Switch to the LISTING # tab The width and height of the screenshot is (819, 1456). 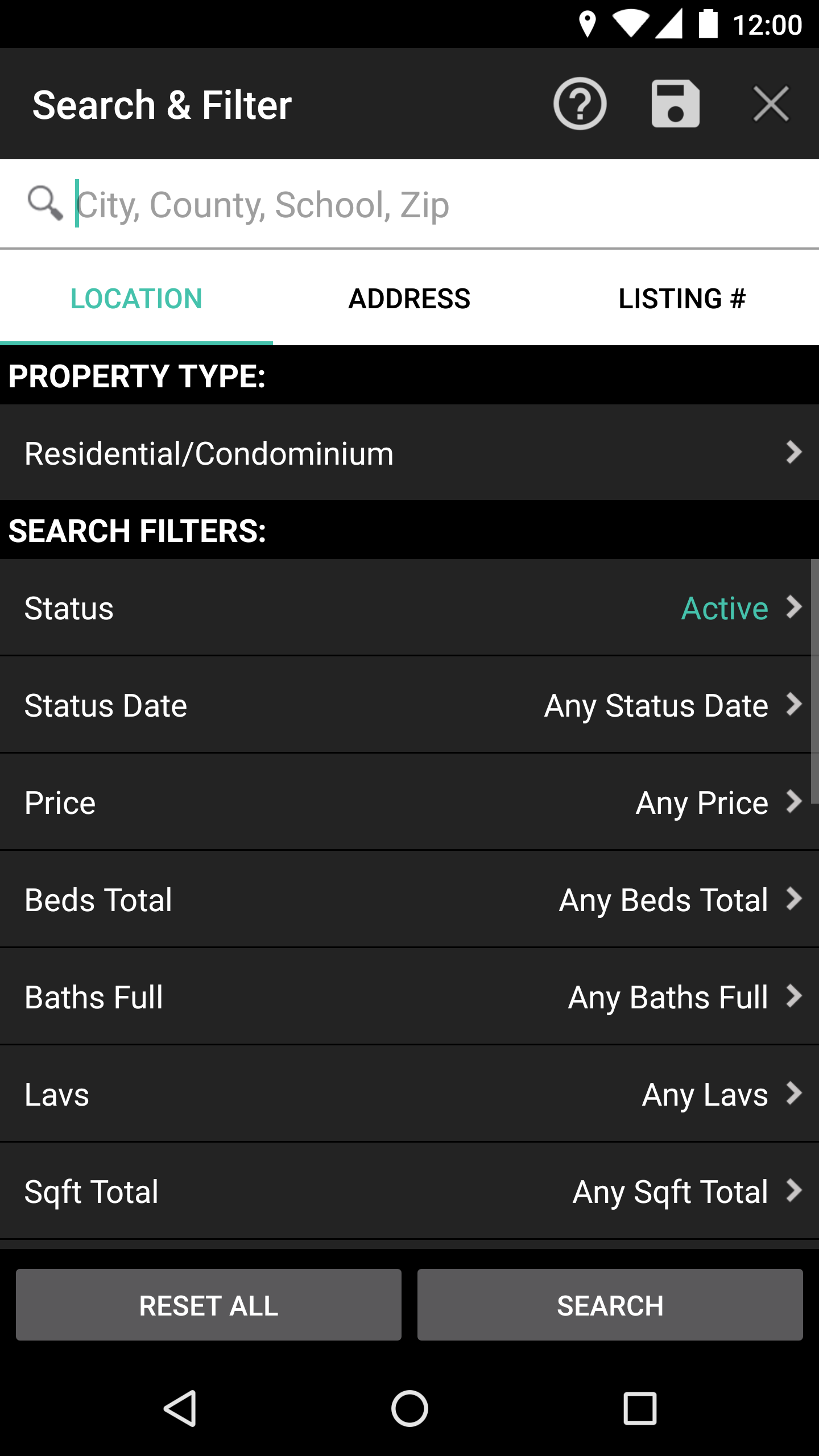pos(682,299)
